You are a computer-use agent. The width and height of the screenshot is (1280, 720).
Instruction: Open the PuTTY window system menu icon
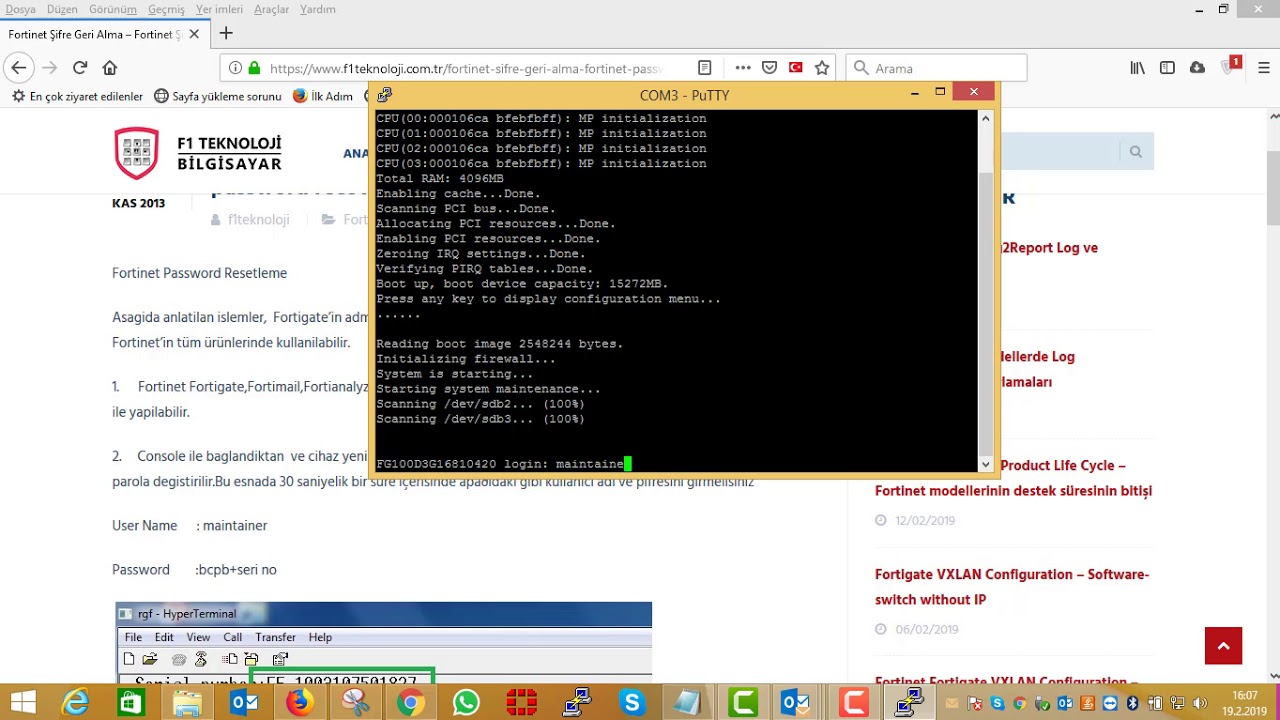point(384,95)
